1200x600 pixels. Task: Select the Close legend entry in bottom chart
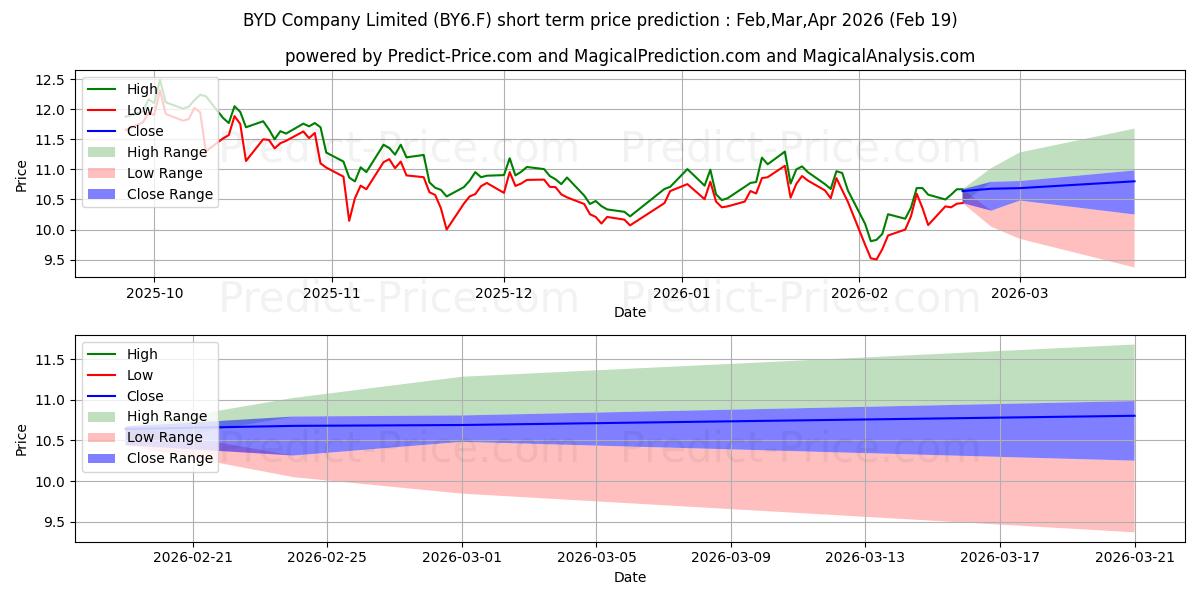(x=144, y=396)
